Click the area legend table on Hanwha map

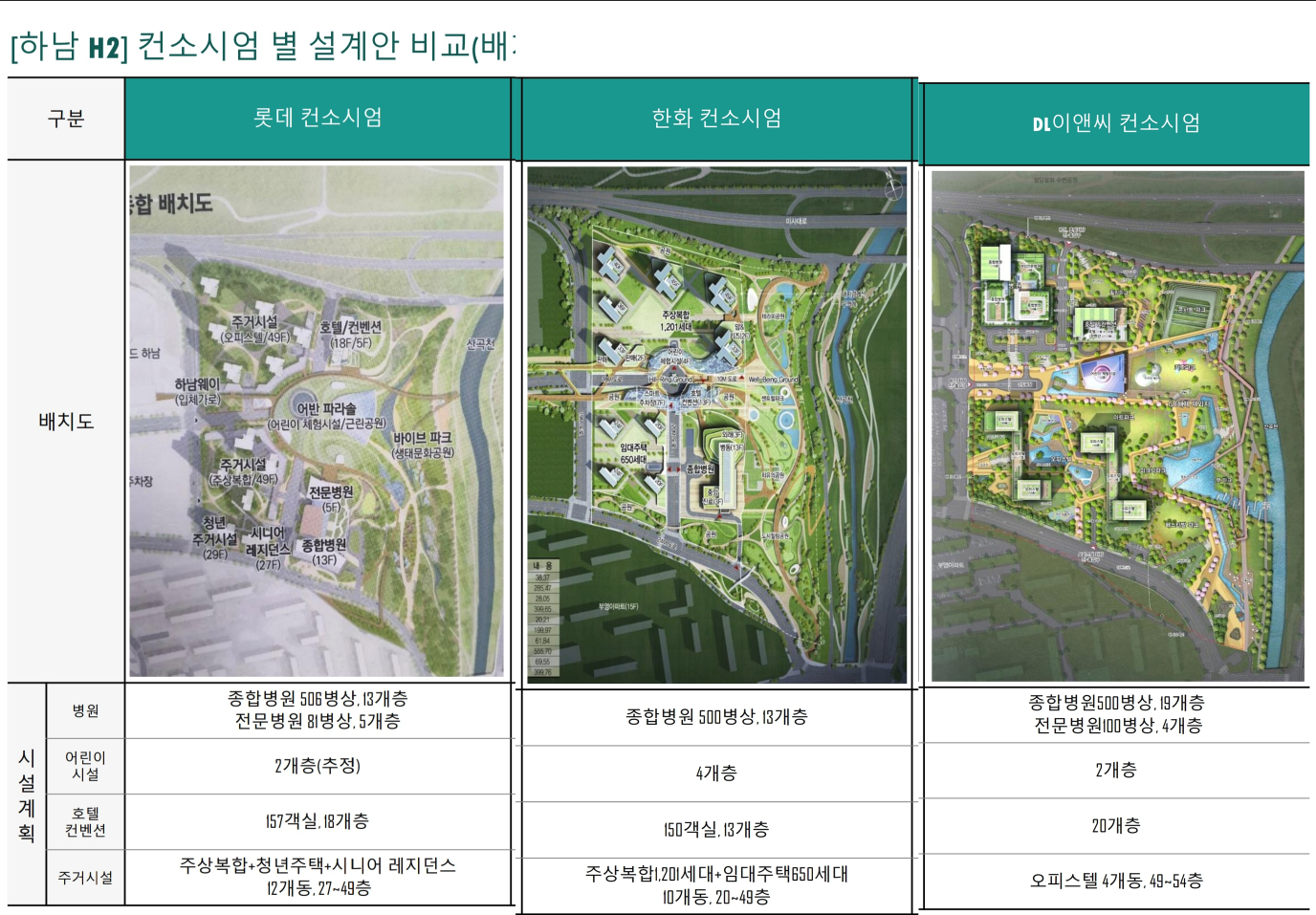(542, 619)
